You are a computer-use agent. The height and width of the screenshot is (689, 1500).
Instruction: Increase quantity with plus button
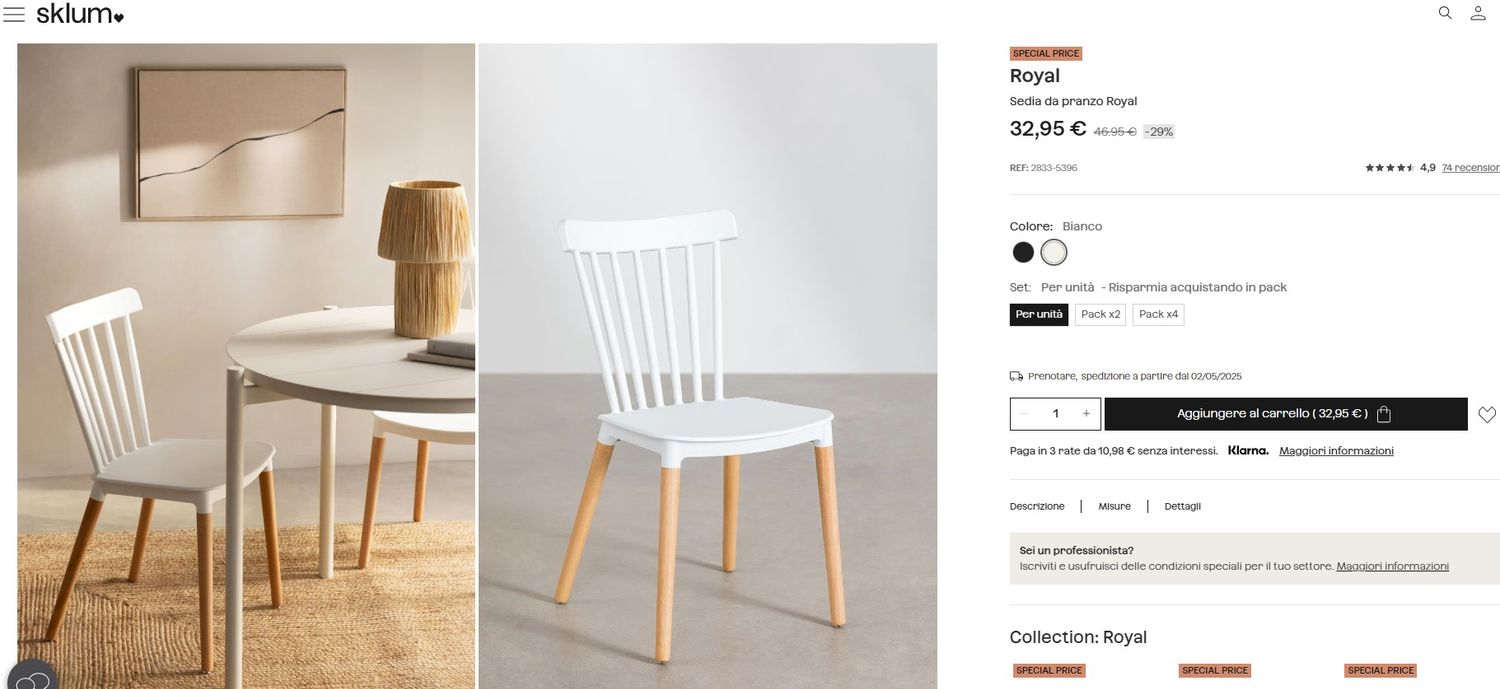[1086, 414]
